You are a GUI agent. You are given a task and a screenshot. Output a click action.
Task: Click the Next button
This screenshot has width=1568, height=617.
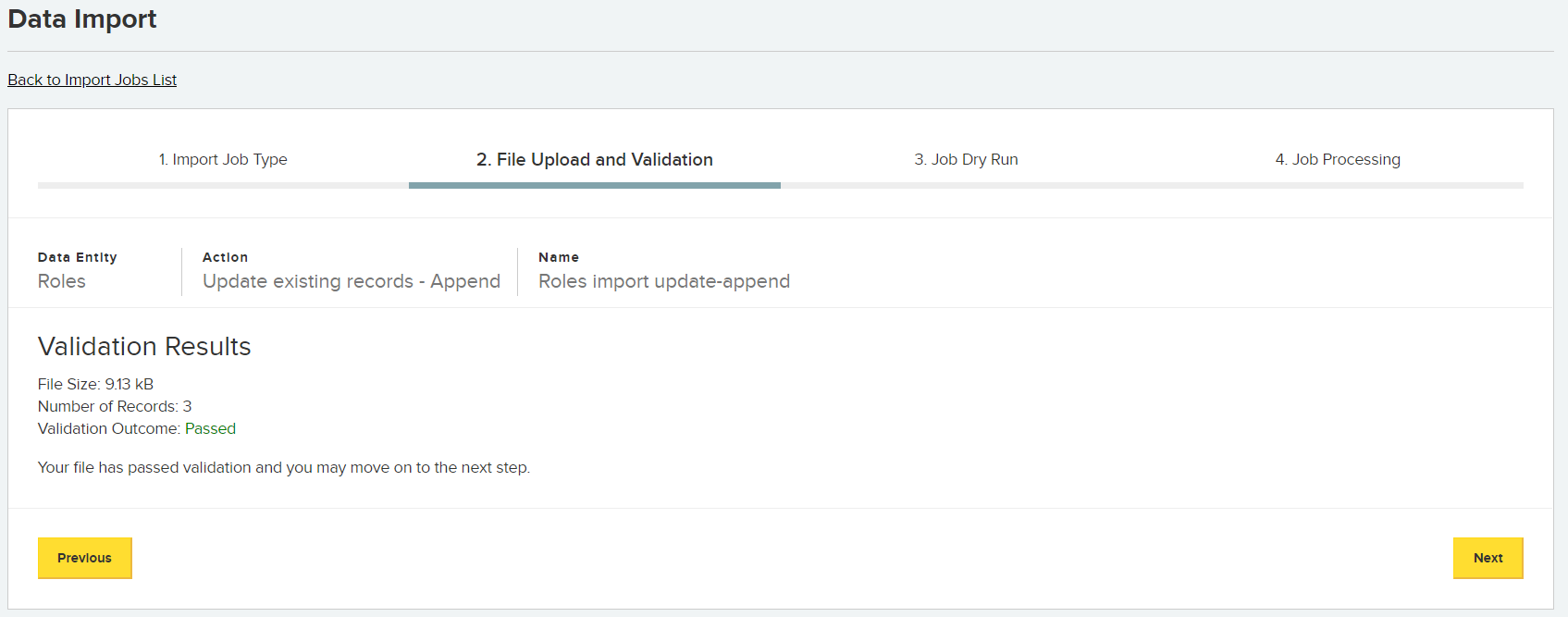point(1488,558)
